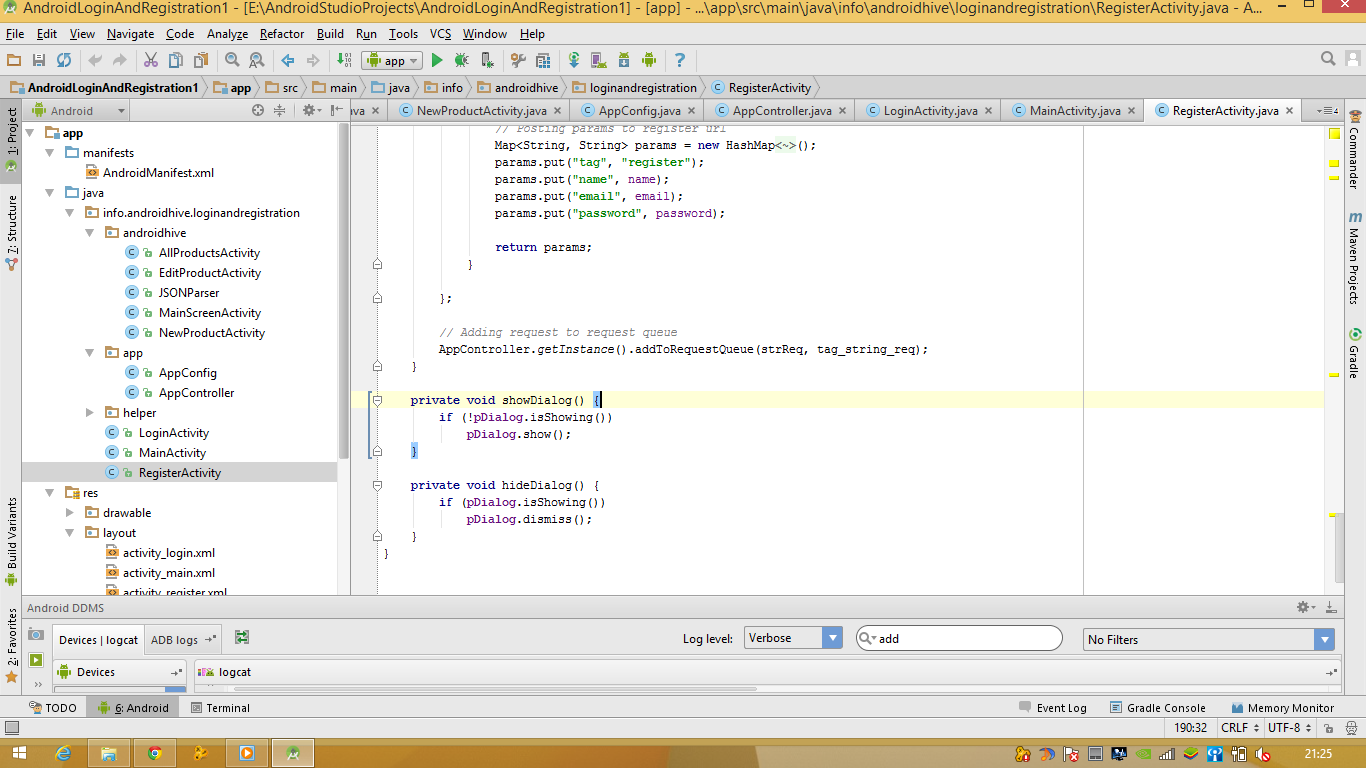This screenshot has height=768, width=1366.
Task: Click the Save All floppy disk icon
Action: 39,61
